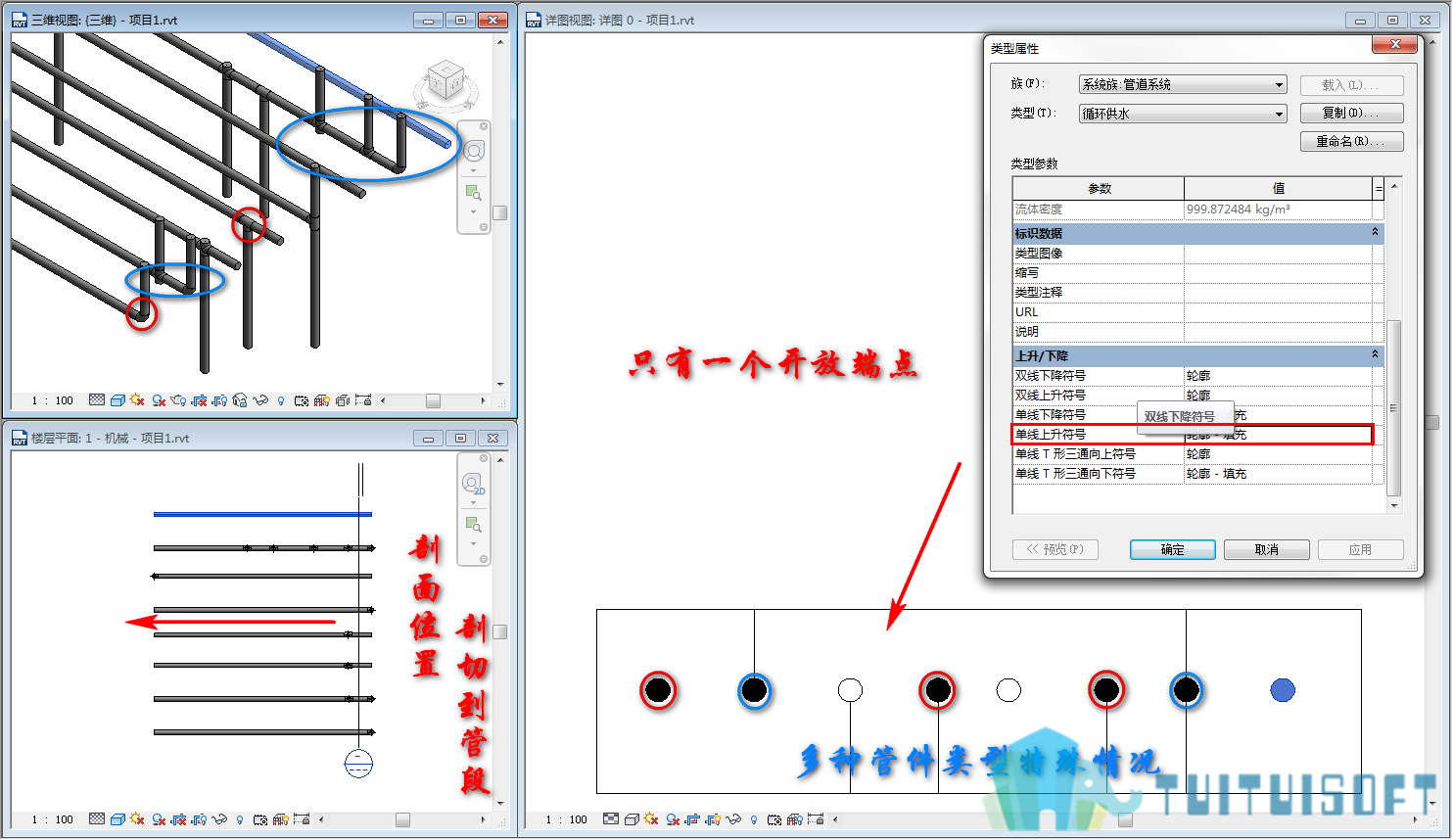Select the 单线上升符号 parameter row
Screen dimensions: 1453x840
(x=1193, y=435)
